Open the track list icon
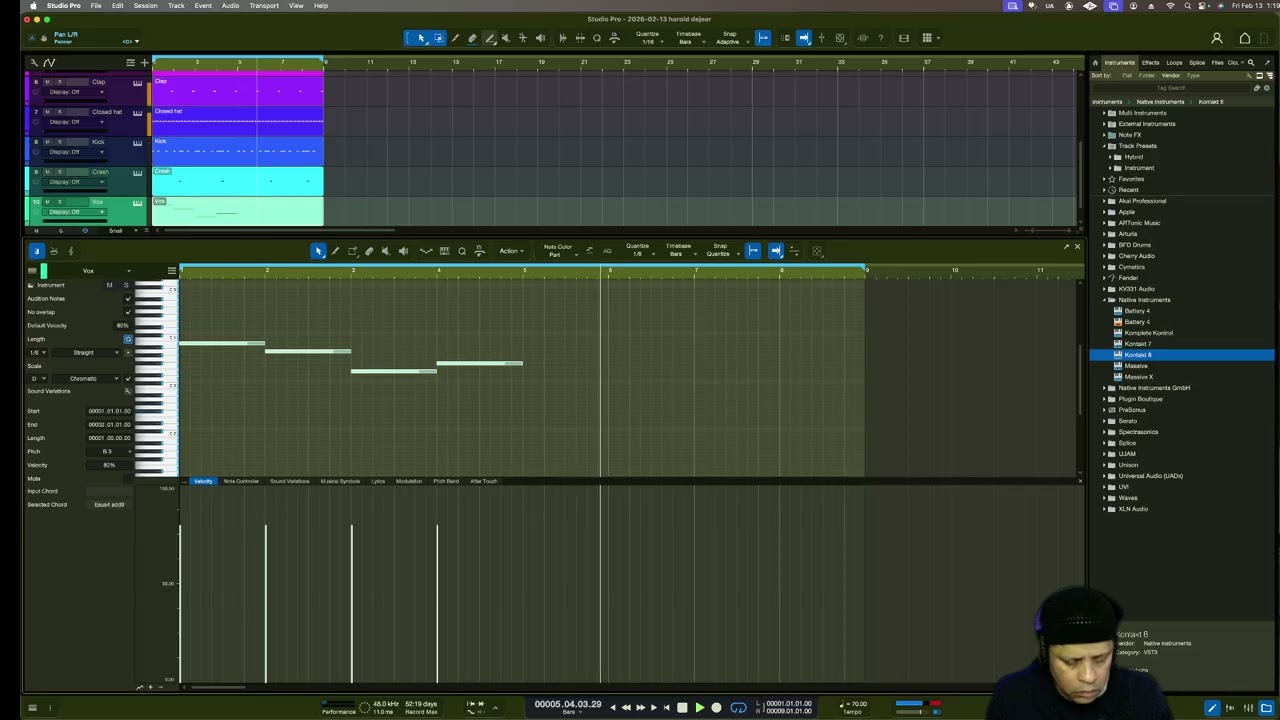Image resolution: width=1280 pixels, height=720 pixels. pos(130,62)
